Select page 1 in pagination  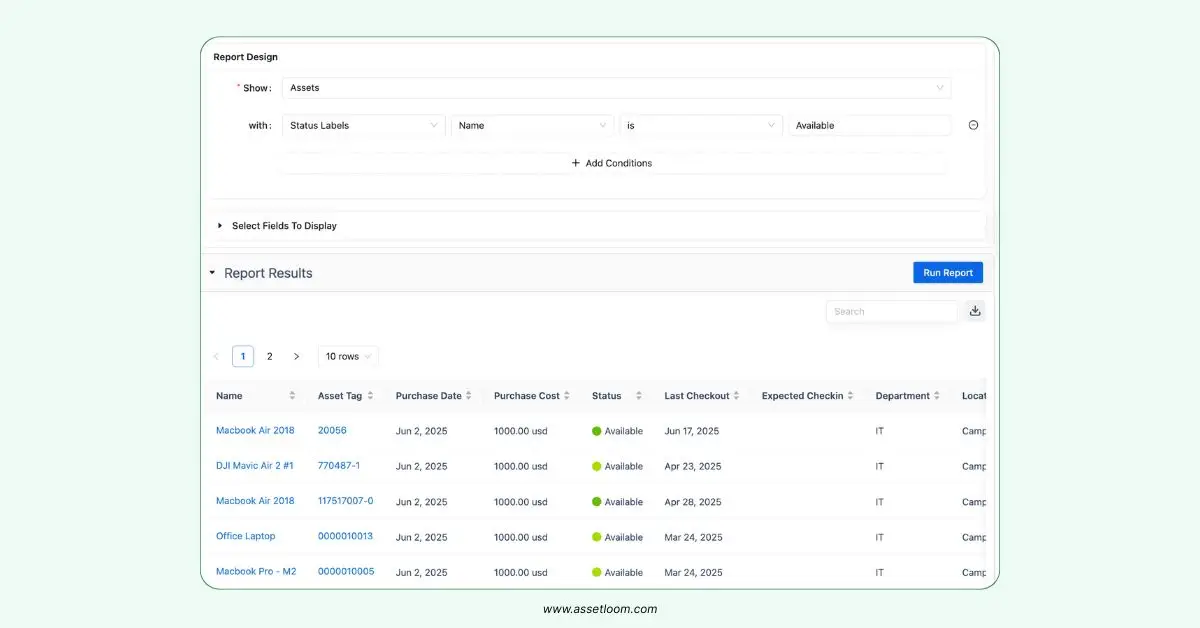[x=243, y=356]
